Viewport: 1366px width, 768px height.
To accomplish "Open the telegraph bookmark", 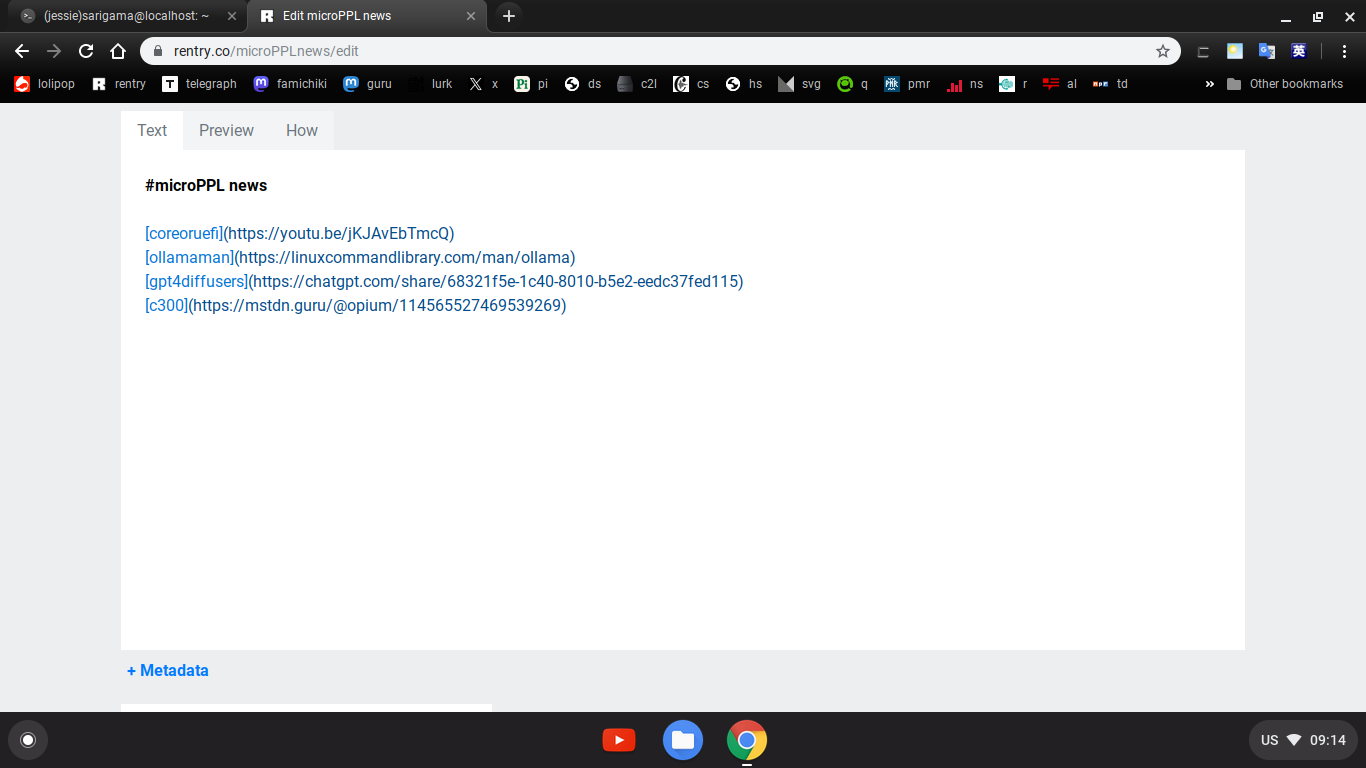I will tap(199, 84).
